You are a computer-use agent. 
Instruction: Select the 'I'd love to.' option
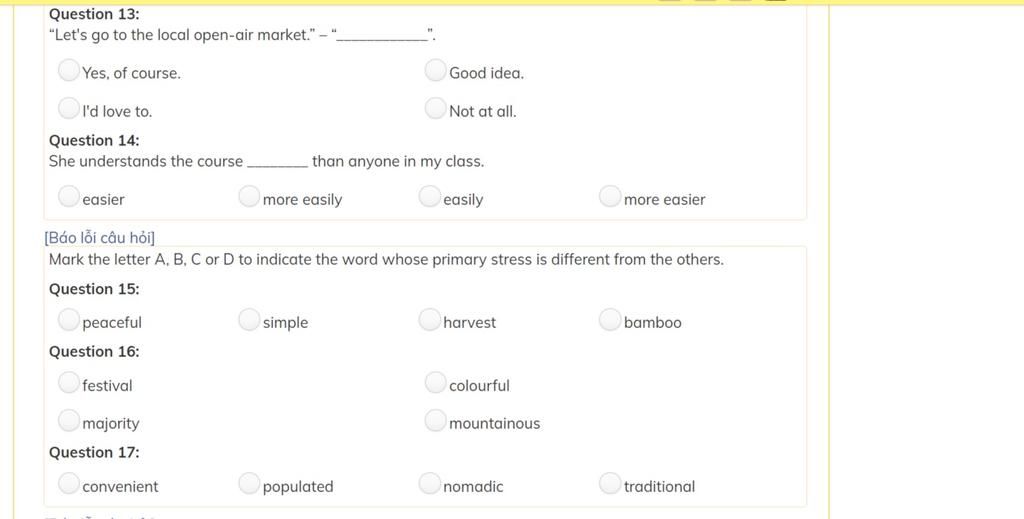(x=69, y=108)
